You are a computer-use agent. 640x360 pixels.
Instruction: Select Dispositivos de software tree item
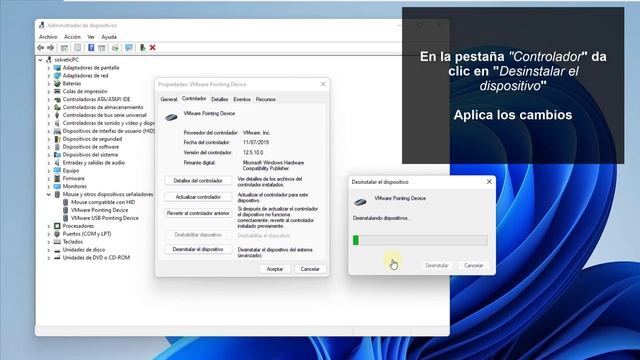(91, 147)
